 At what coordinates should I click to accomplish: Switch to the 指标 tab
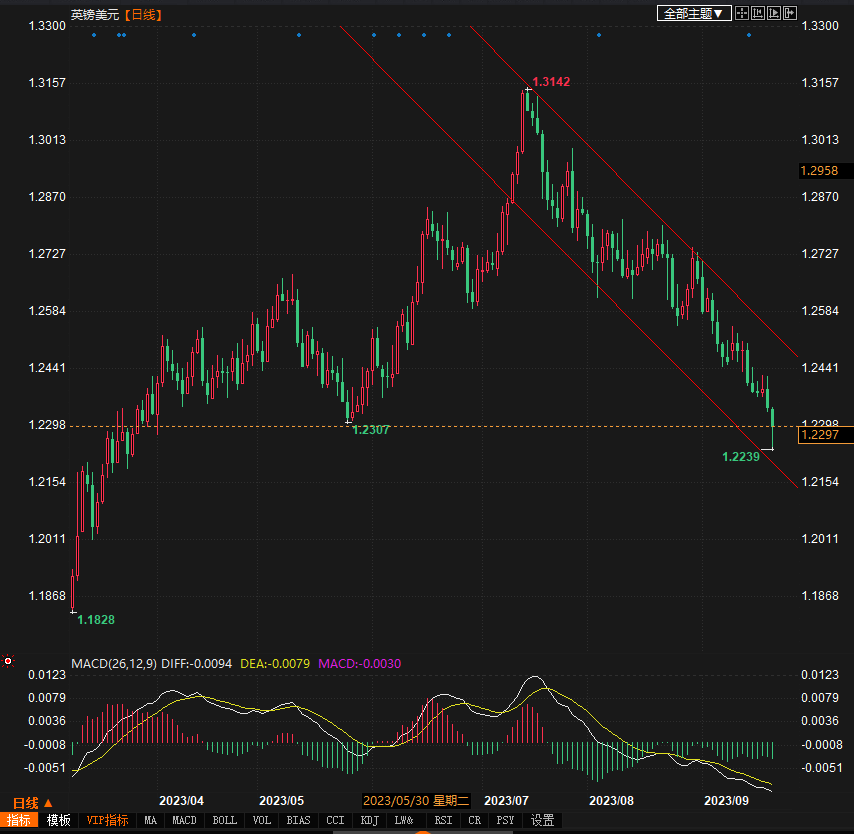[19, 820]
